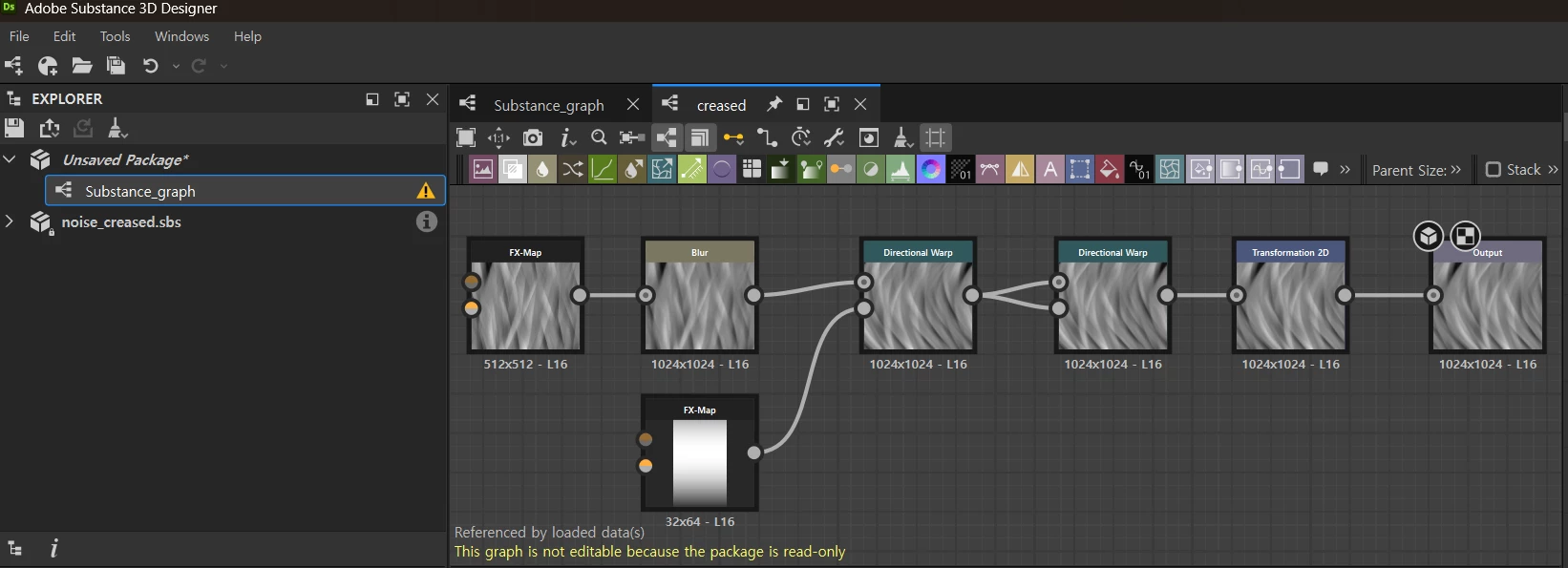The width and height of the screenshot is (1568, 568).
Task: Click the magnifier search icon in graph toolbar
Action: tap(599, 137)
